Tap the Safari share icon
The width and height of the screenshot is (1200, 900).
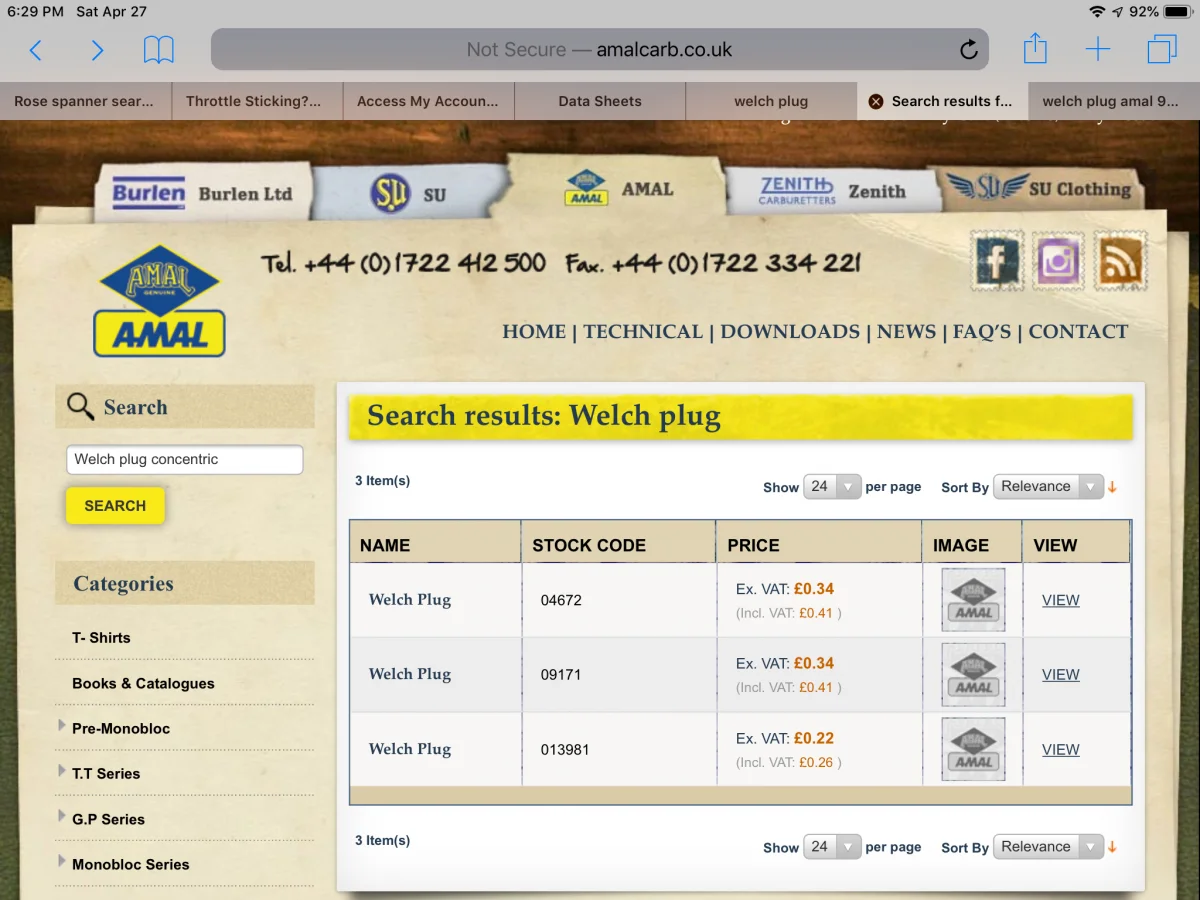pyautogui.click(x=1035, y=49)
